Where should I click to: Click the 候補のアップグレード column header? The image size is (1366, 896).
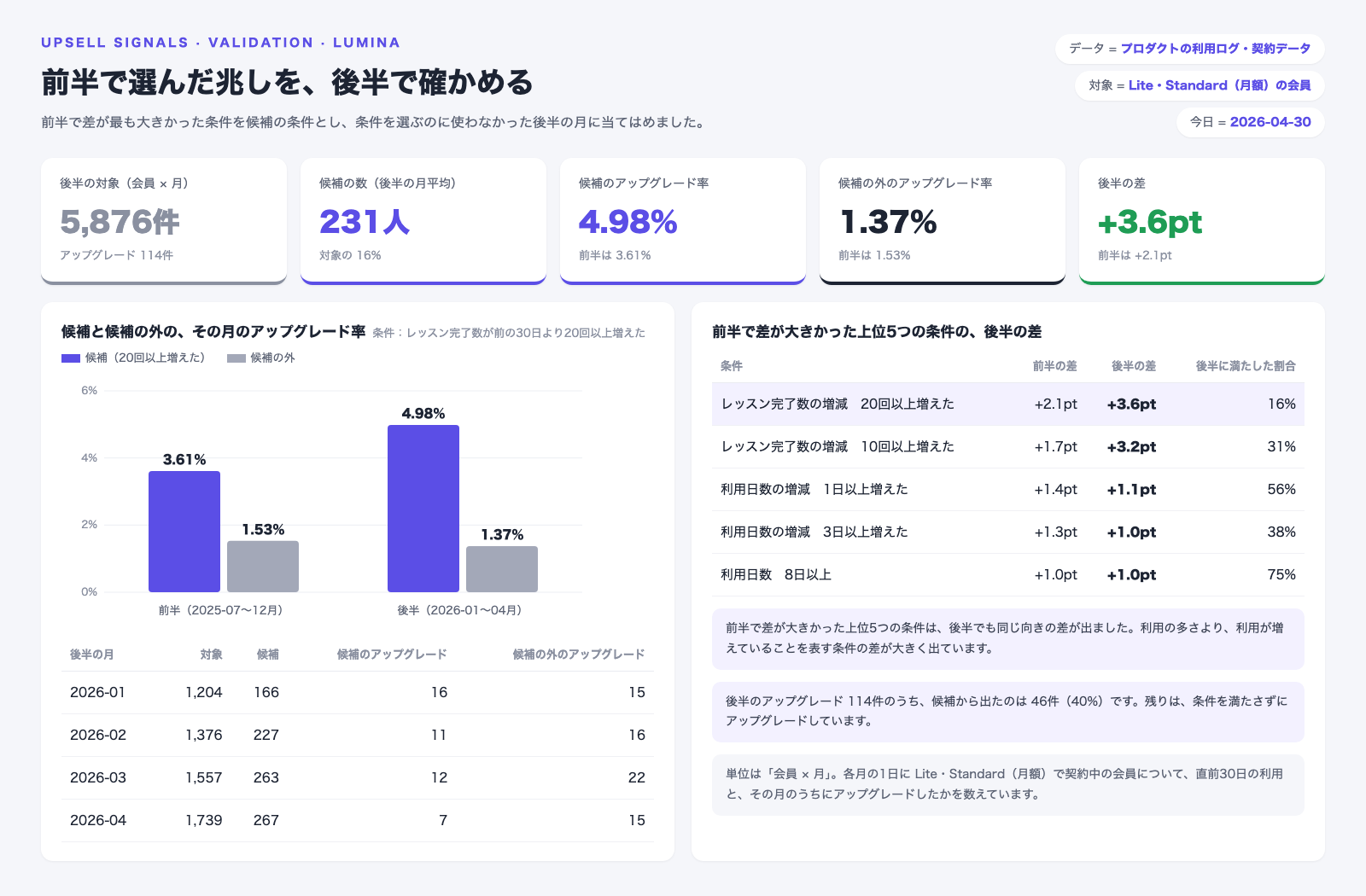(392, 655)
